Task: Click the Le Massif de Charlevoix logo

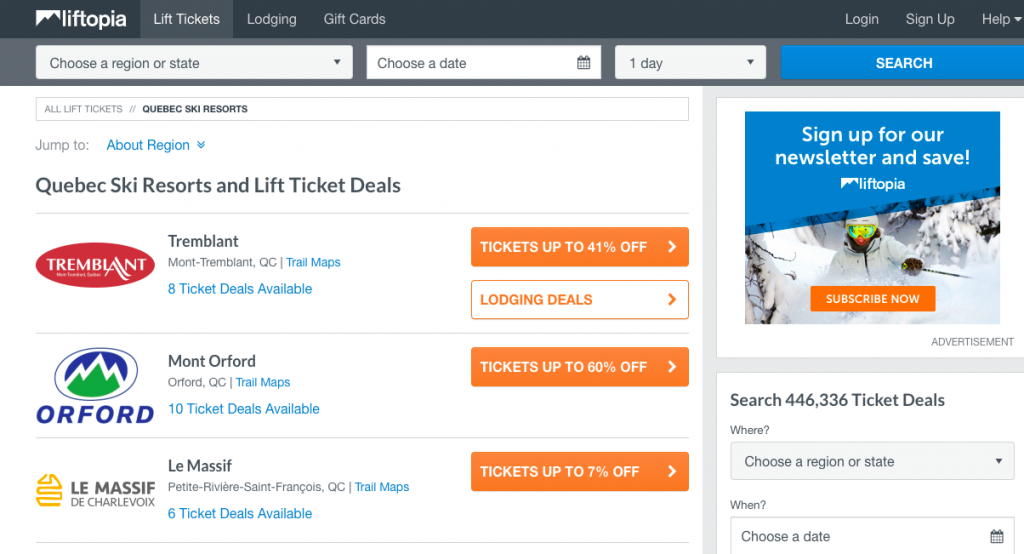Action: click(95, 490)
